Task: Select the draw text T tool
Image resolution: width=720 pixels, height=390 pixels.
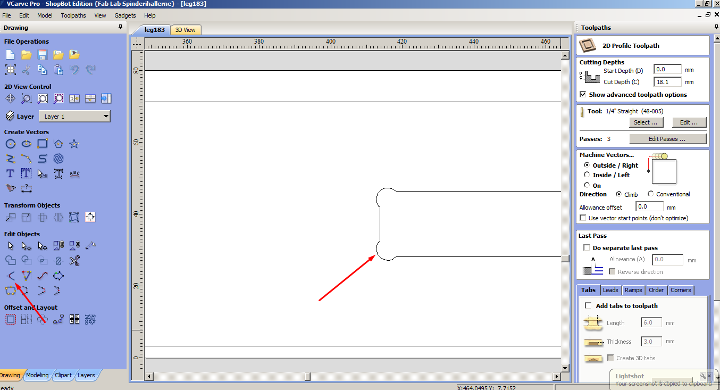Action: point(10,174)
